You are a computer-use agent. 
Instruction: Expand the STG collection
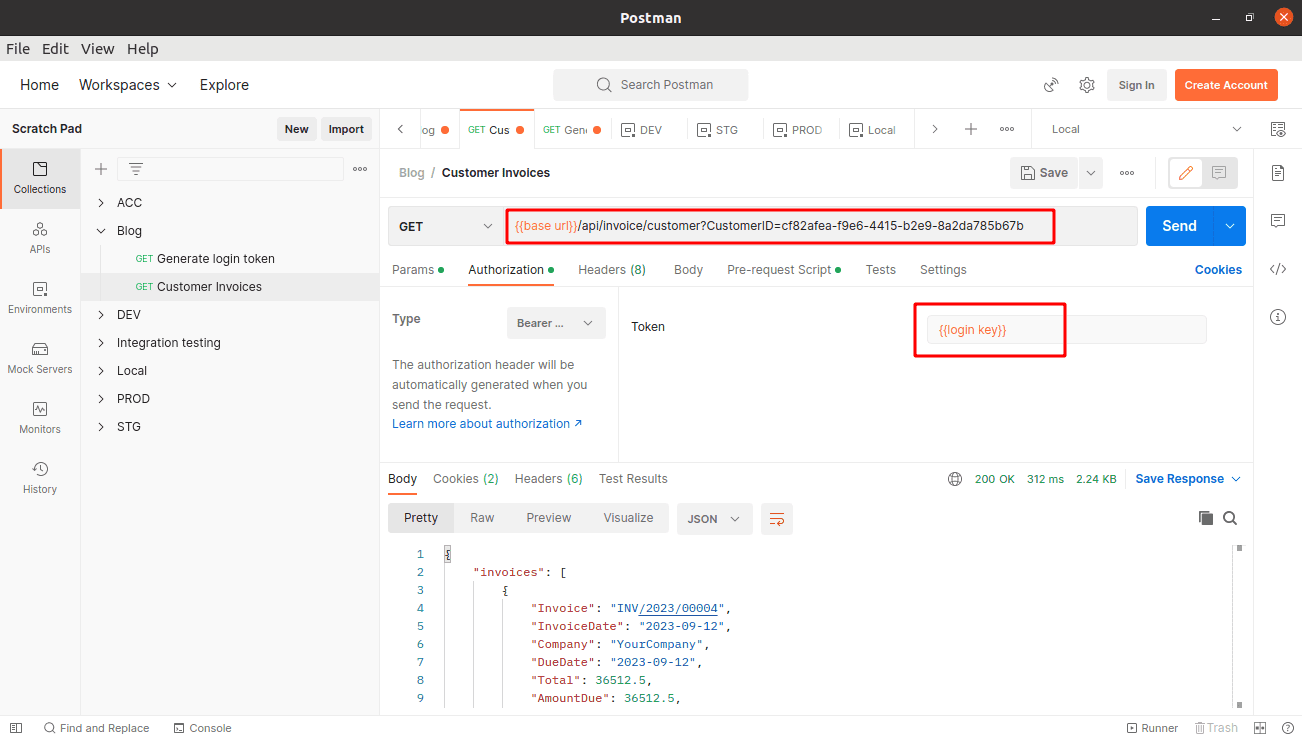pyautogui.click(x=101, y=427)
